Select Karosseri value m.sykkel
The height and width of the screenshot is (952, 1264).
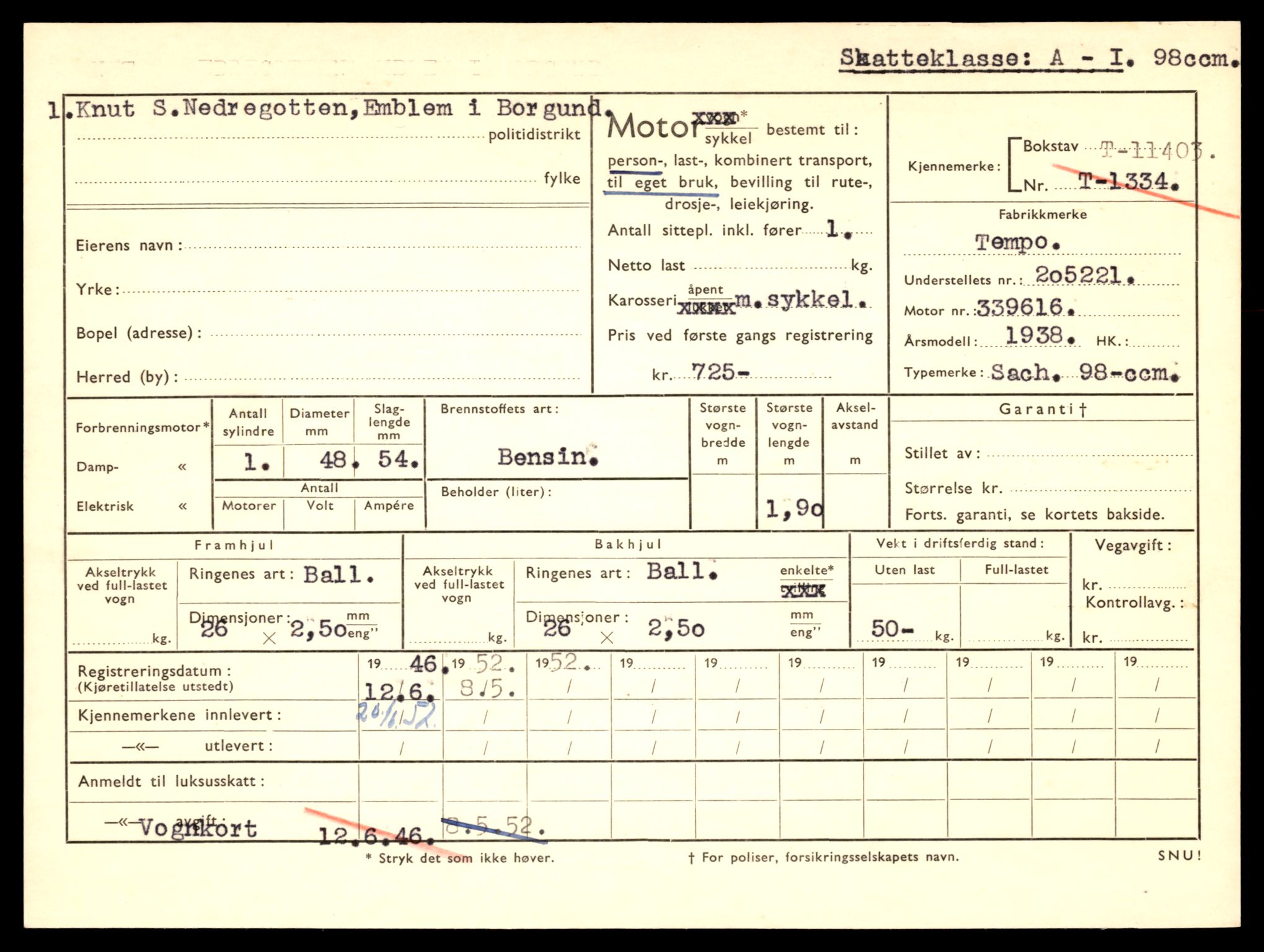(x=801, y=301)
